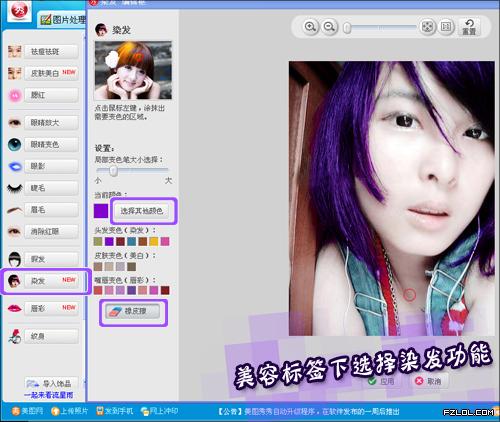Screen dimensions: 500x422
Task: Open the 眼睛变色 button
Action: 51,144
